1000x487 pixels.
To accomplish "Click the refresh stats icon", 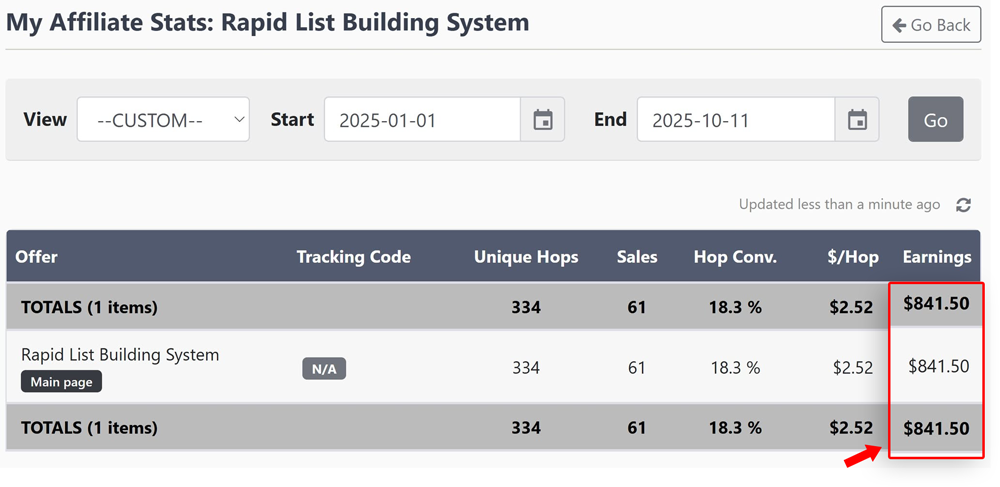I will click(963, 205).
